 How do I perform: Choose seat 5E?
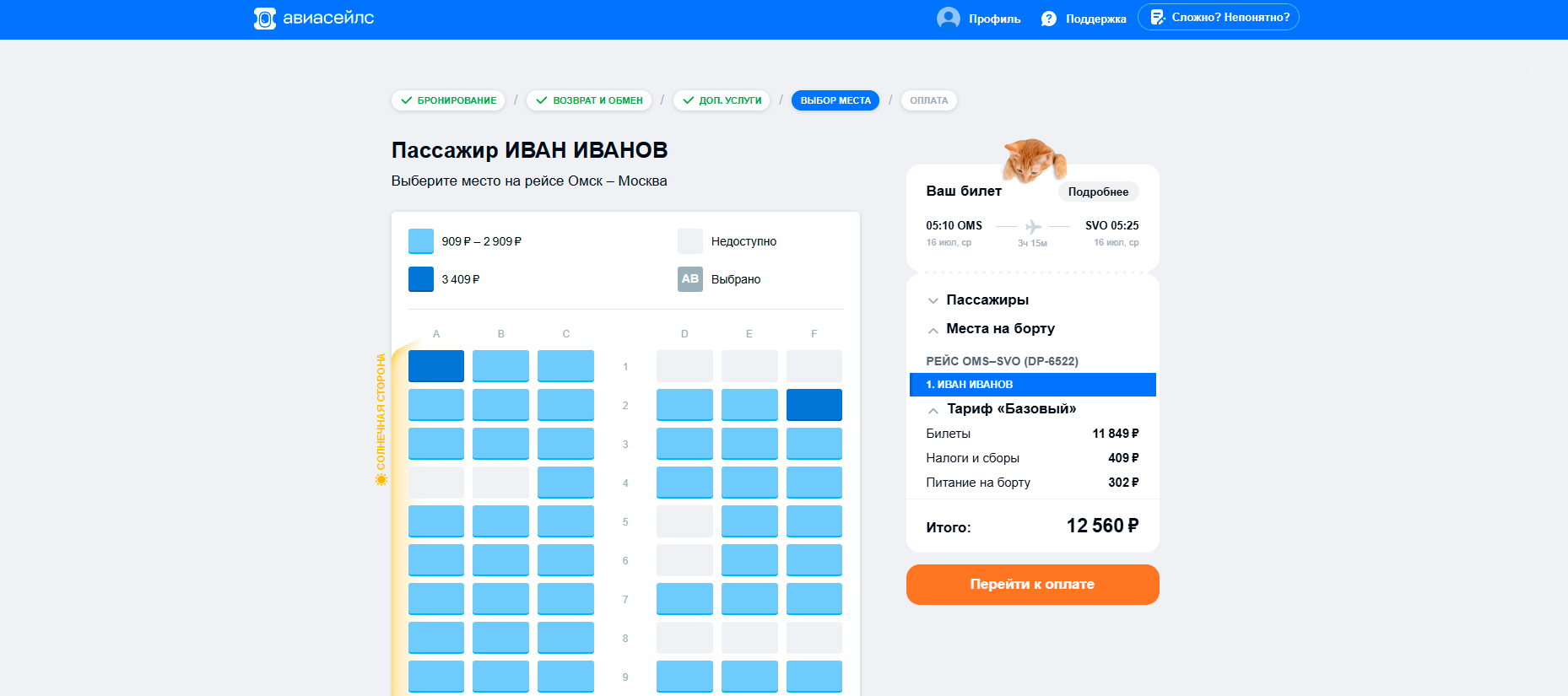pyautogui.click(x=749, y=521)
